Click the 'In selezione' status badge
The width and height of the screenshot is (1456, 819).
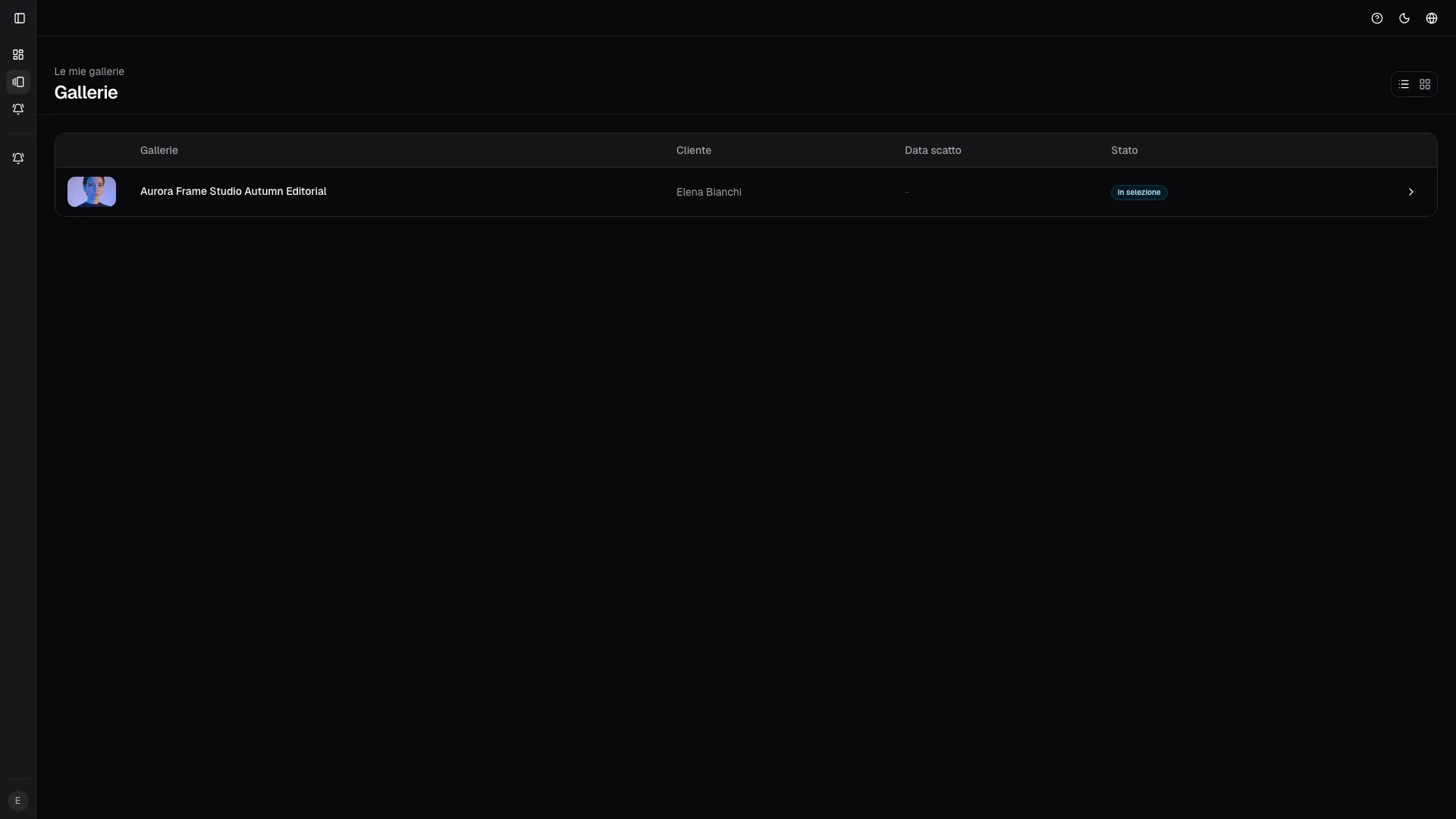click(1139, 193)
